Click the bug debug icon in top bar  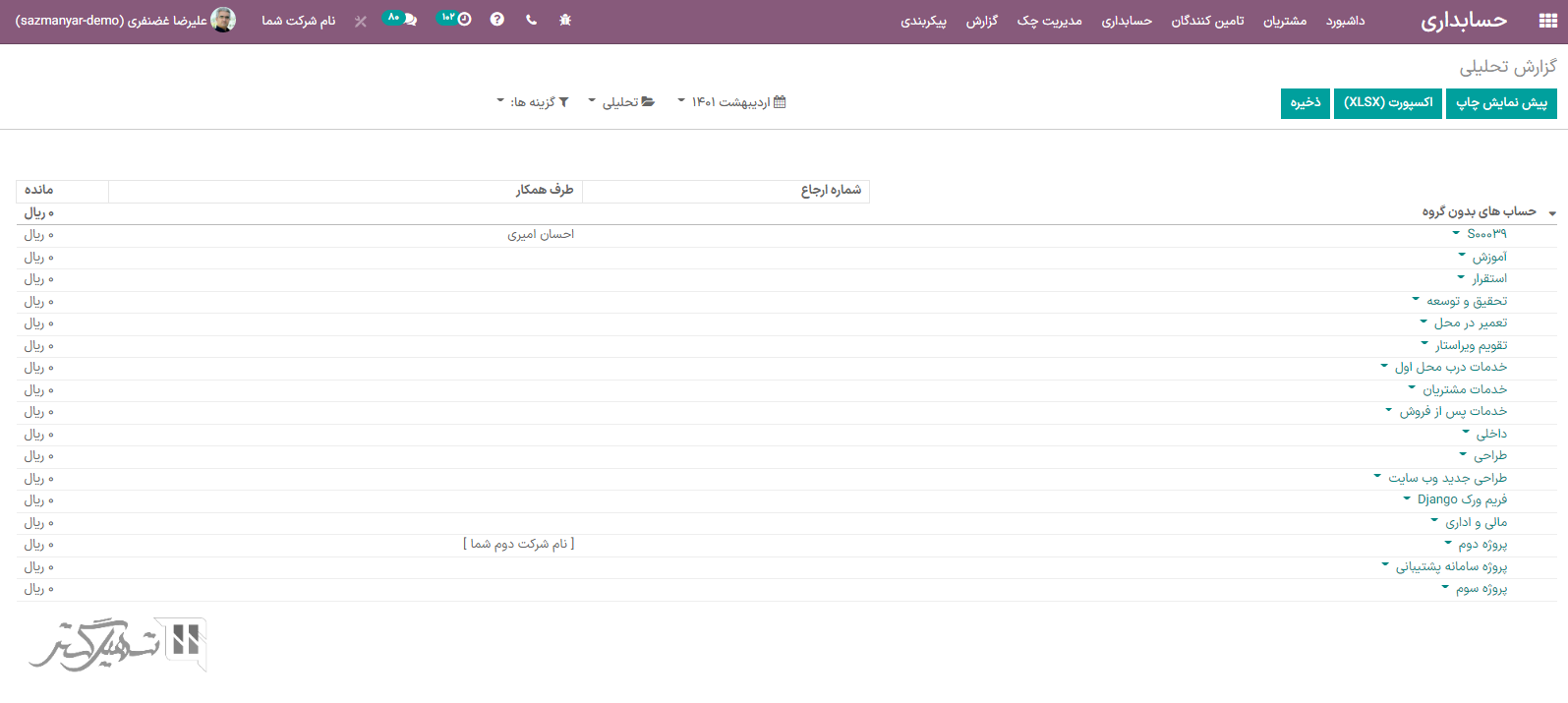(565, 20)
